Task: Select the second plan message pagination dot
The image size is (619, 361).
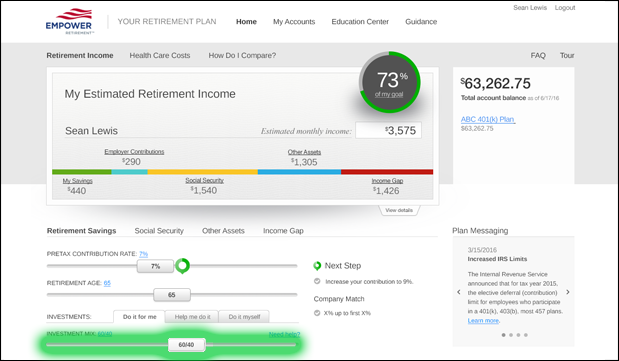Action: click(x=511, y=335)
